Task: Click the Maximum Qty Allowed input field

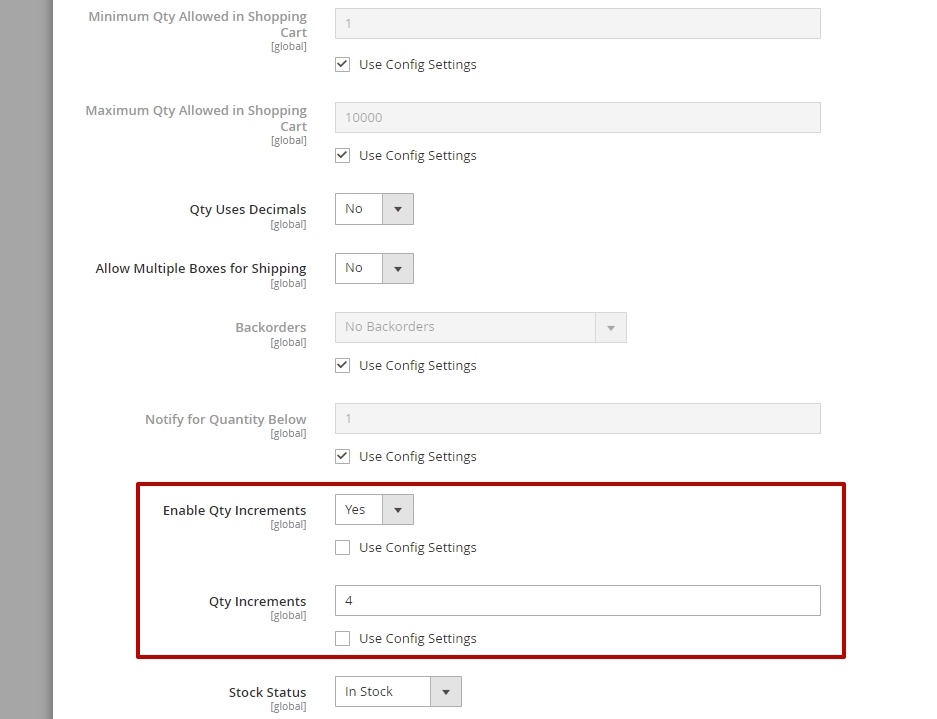Action: 578,118
